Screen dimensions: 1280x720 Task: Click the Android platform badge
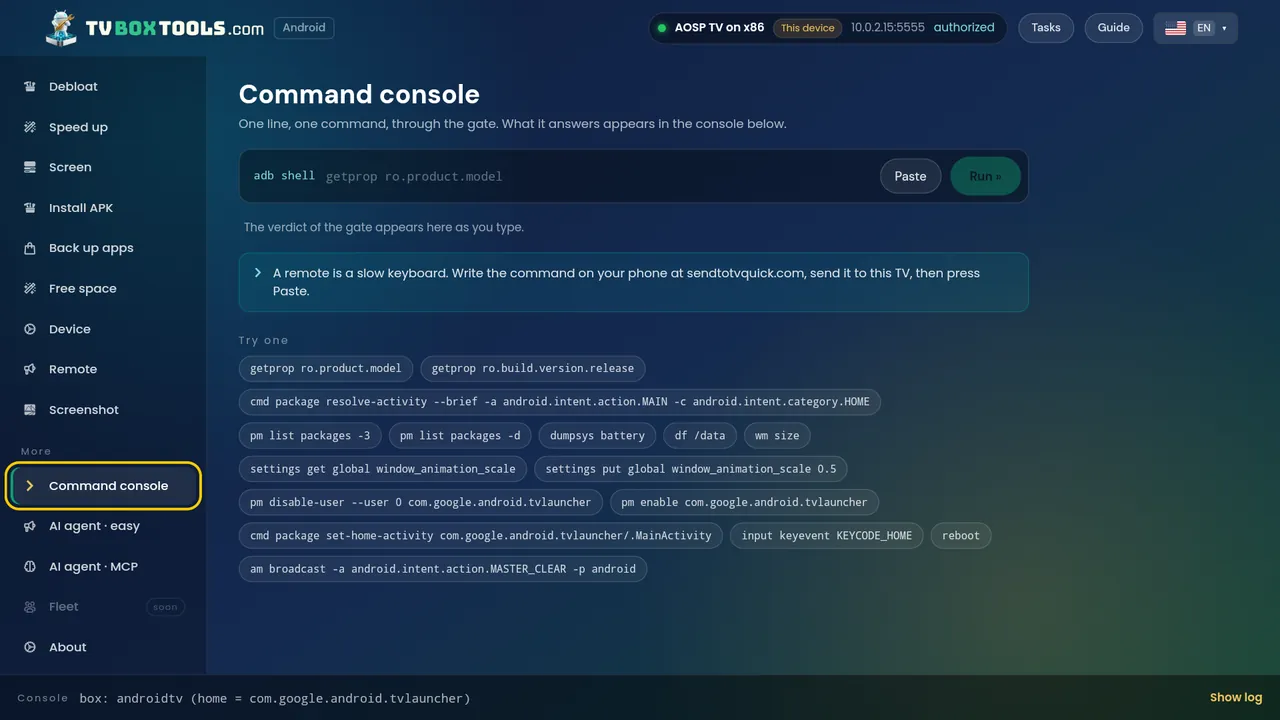tap(304, 28)
